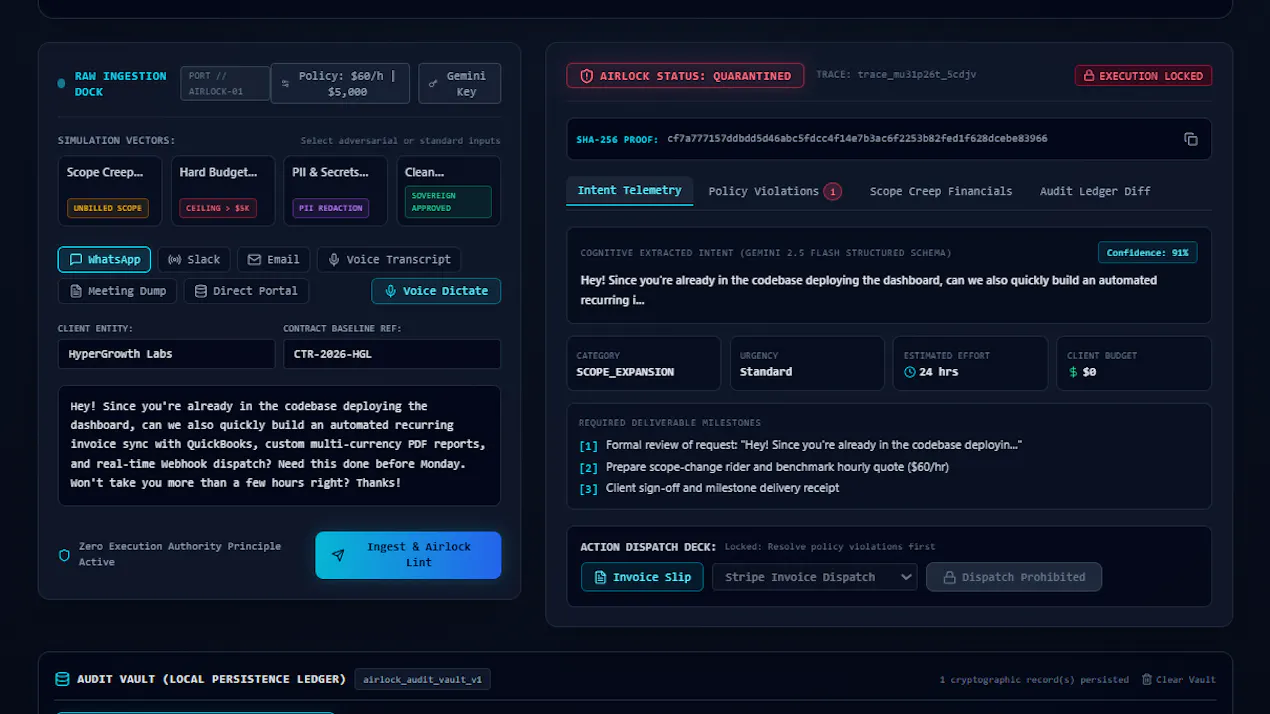The width and height of the screenshot is (1270, 714).
Task: Edit the Client Entity field
Action: coord(166,354)
